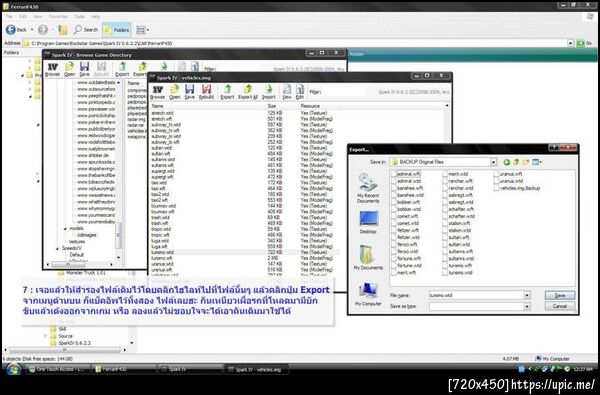Open Explorer View menu

pos(38,16)
